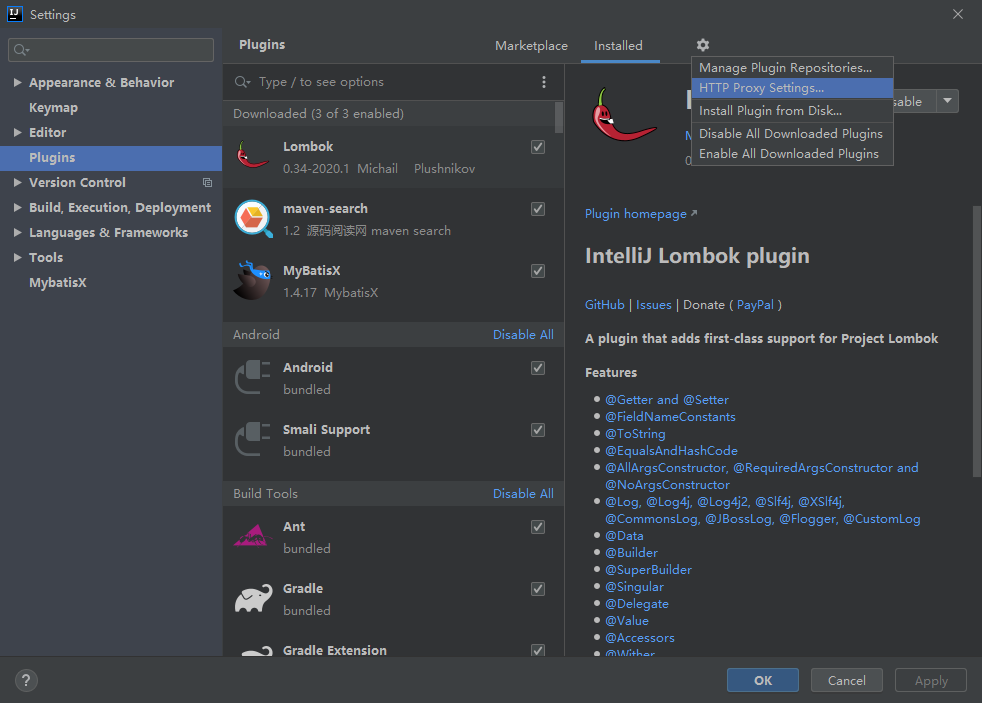Select Manage Plugin Repositories menu item

(792, 68)
